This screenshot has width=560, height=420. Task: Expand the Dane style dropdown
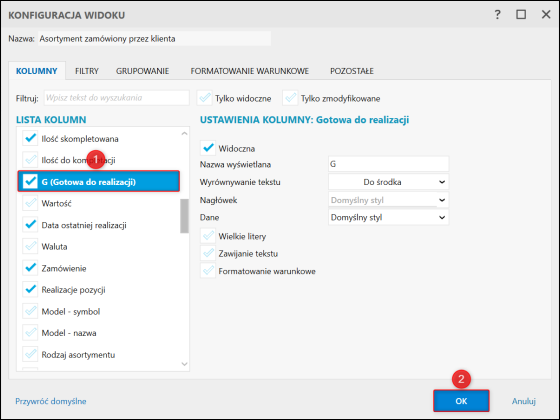pos(388,217)
